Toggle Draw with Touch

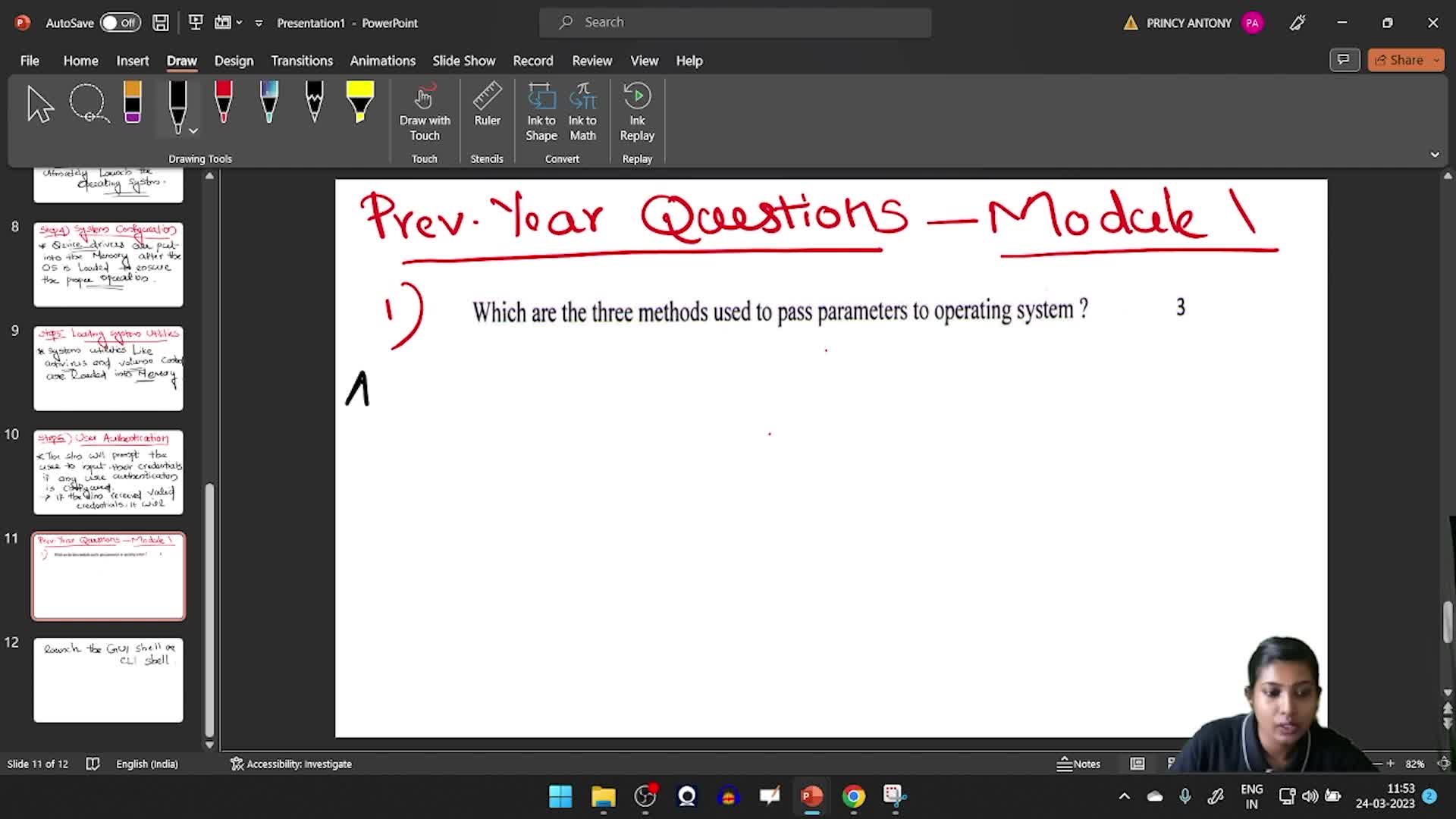[425, 112]
